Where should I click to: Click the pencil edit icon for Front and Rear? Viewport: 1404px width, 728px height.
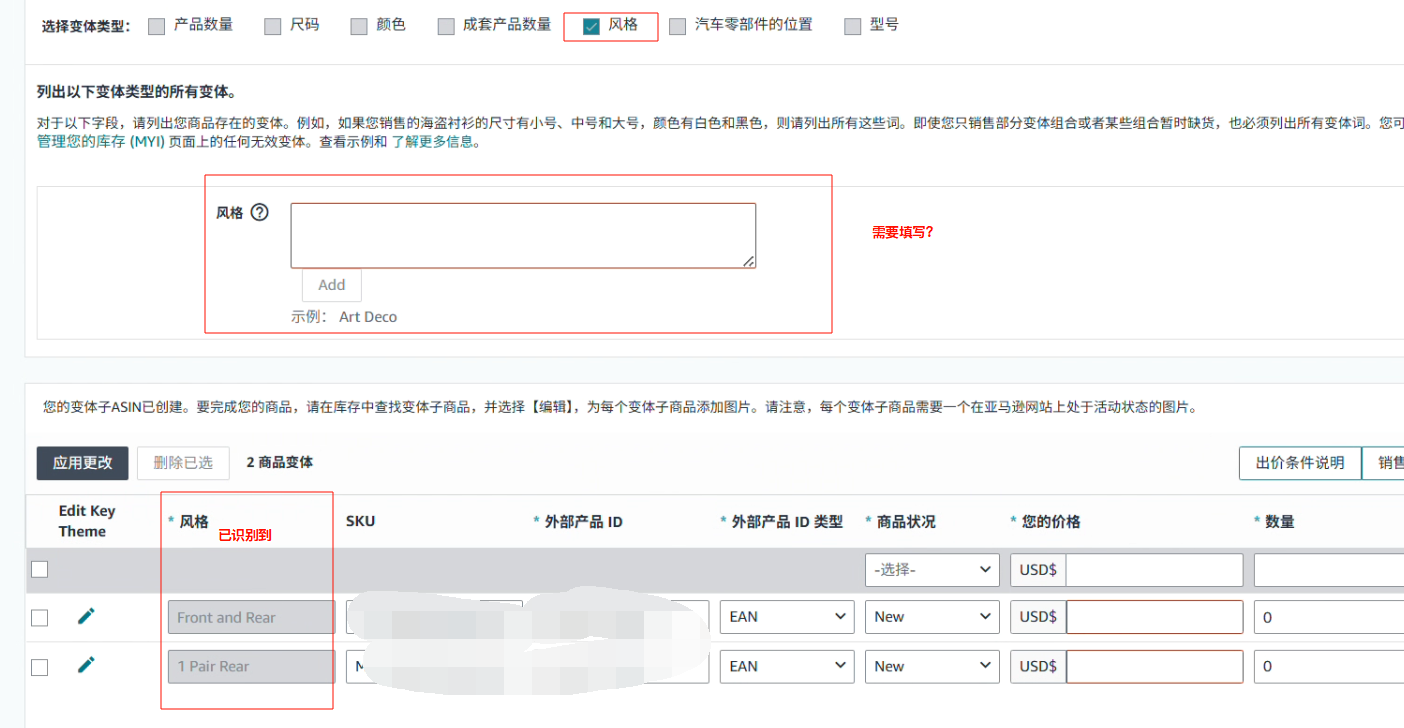87,616
